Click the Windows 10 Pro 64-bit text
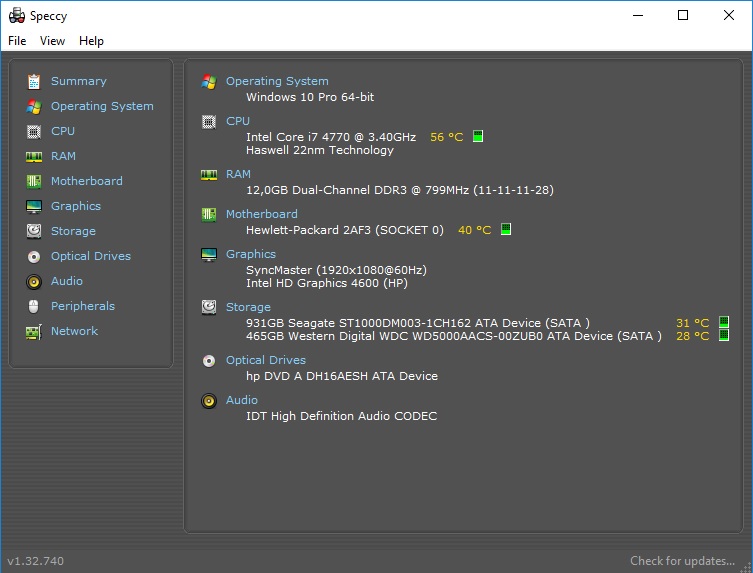This screenshot has width=753, height=573. [x=310, y=97]
